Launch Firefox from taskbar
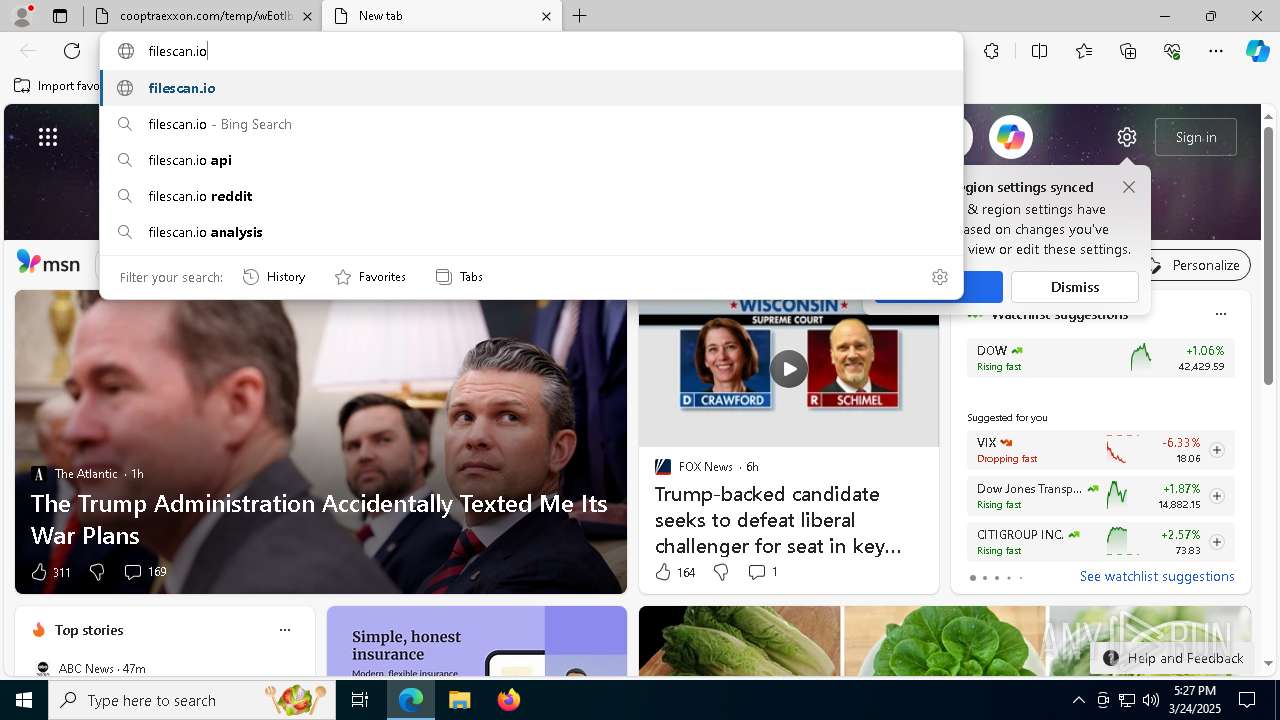 click(x=508, y=700)
